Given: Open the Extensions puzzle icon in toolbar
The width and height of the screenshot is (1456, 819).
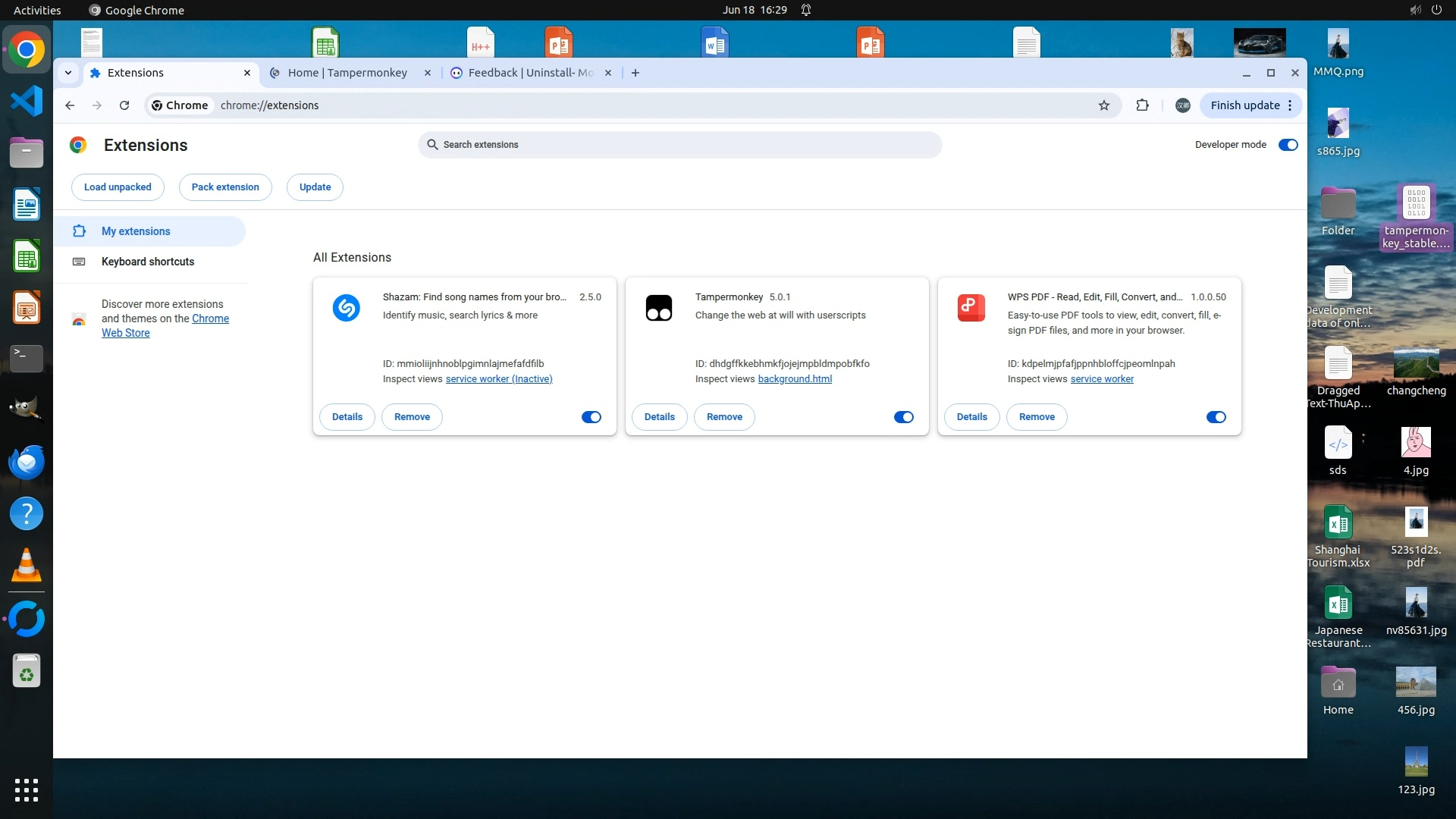Looking at the screenshot, I should coord(1142,105).
